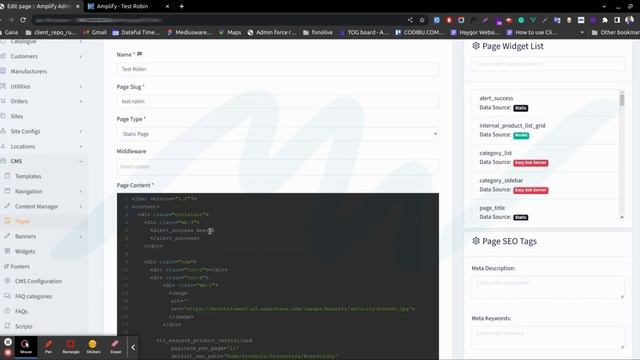Open CMS Configuration in the sidebar
The height and width of the screenshot is (360, 640).
click(38, 281)
